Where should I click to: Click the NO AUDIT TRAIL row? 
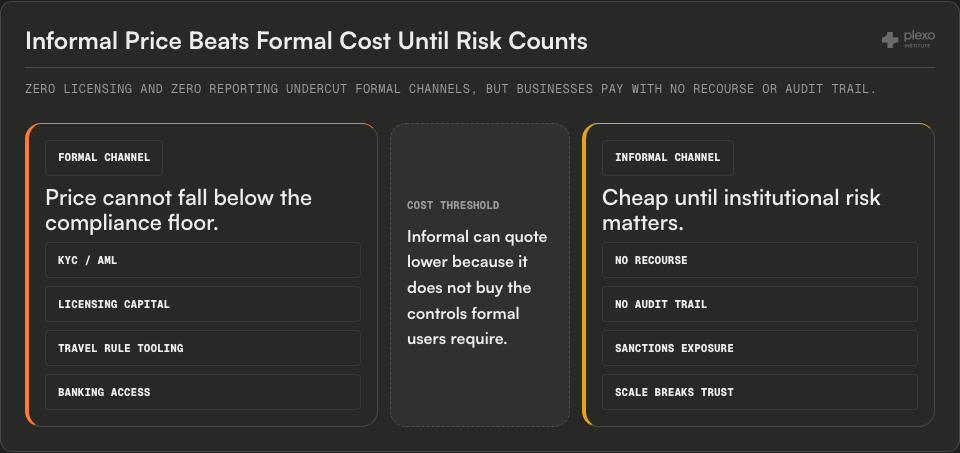click(760, 304)
